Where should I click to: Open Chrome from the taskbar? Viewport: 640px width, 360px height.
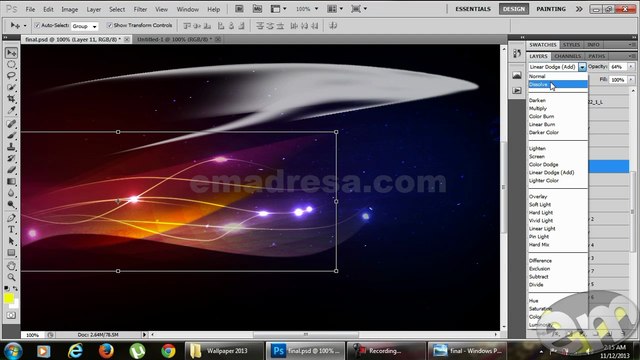click(168, 351)
